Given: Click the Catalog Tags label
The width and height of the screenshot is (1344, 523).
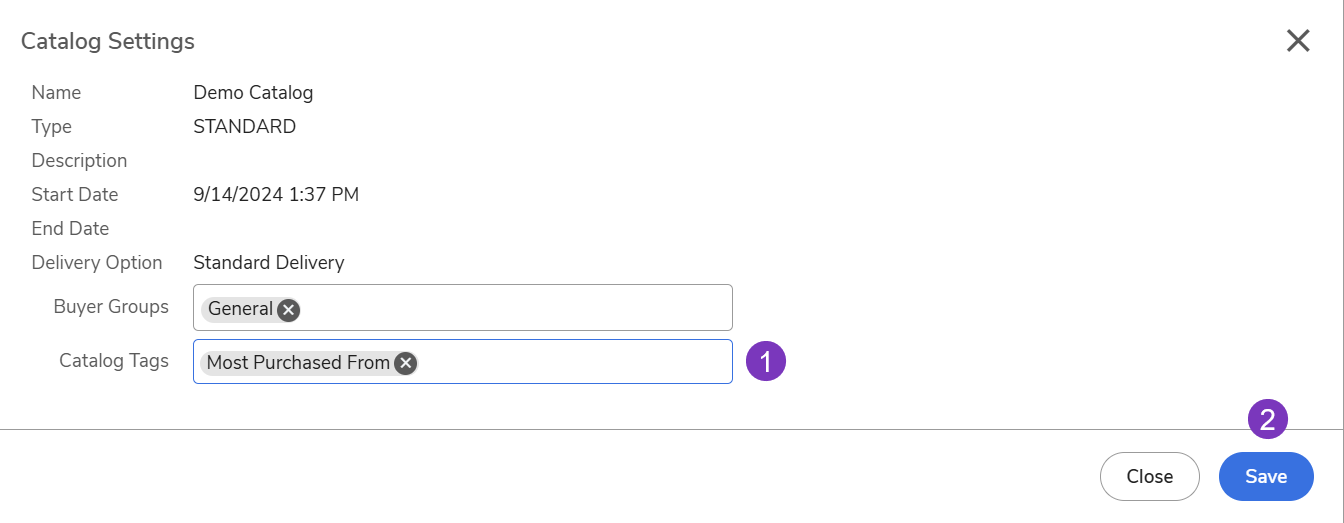Looking at the screenshot, I should click(x=114, y=361).
